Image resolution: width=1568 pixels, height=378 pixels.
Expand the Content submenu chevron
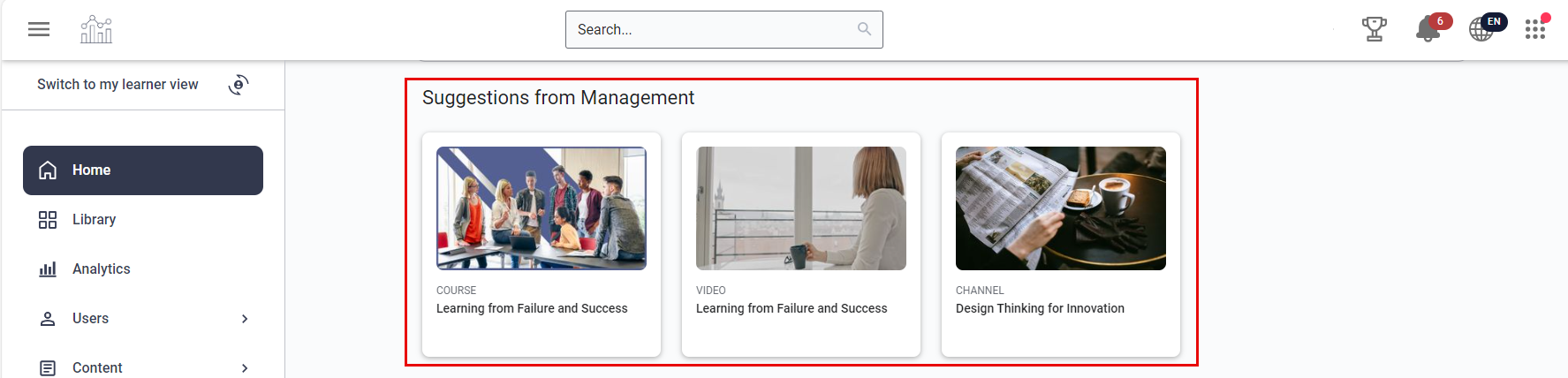[x=245, y=368]
